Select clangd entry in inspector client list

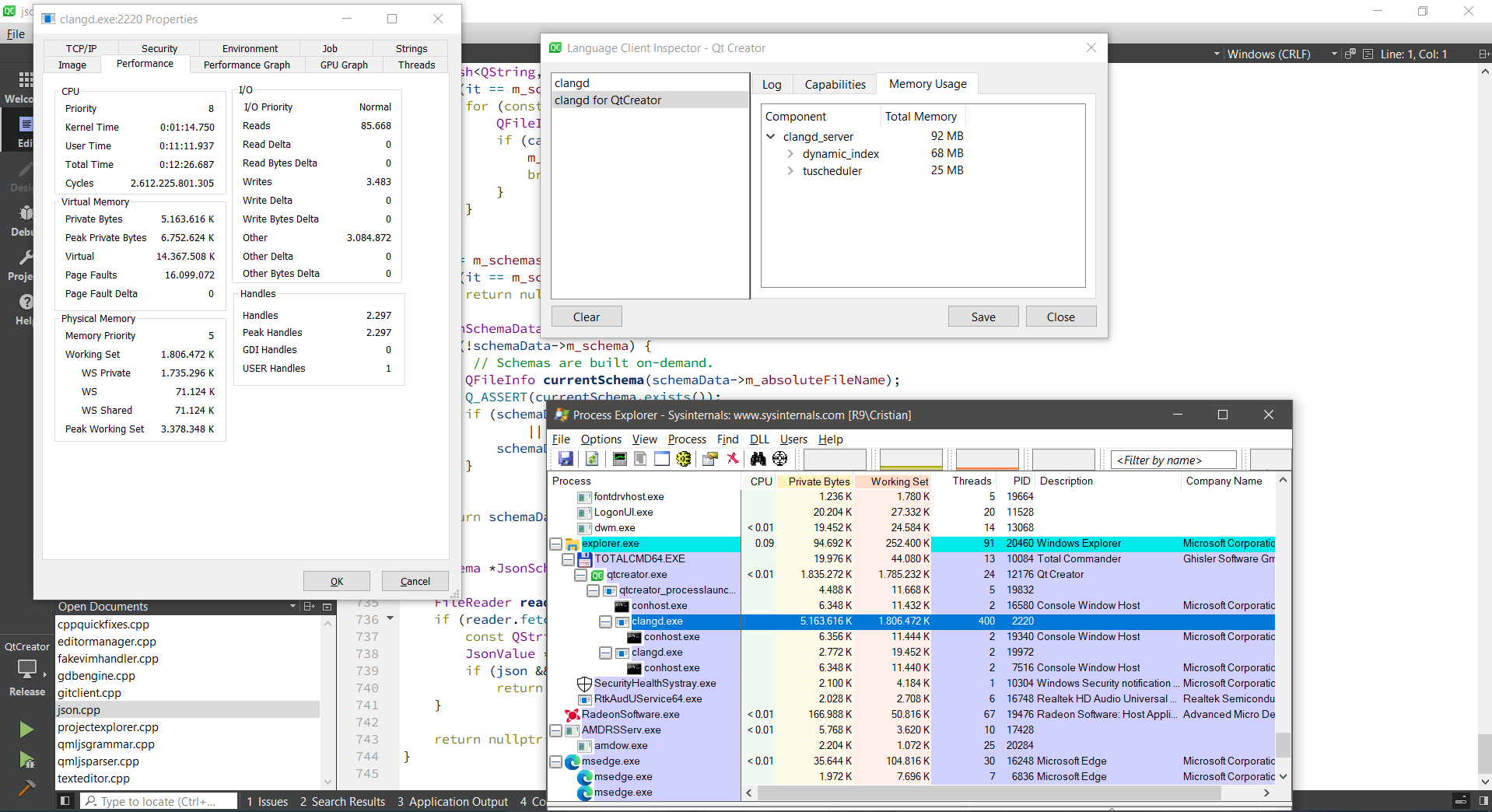tap(650, 83)
